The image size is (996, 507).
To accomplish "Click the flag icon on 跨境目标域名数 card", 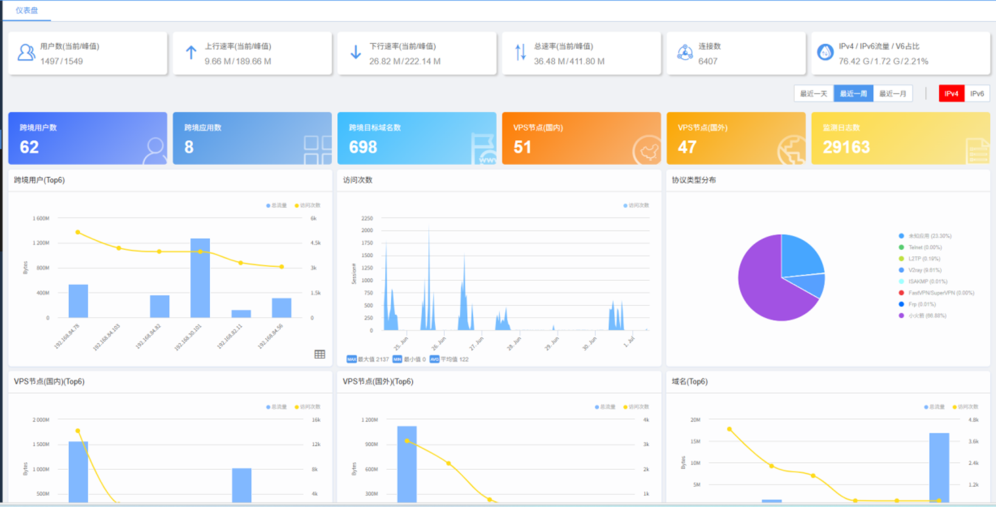I will (x=483, y=150).
